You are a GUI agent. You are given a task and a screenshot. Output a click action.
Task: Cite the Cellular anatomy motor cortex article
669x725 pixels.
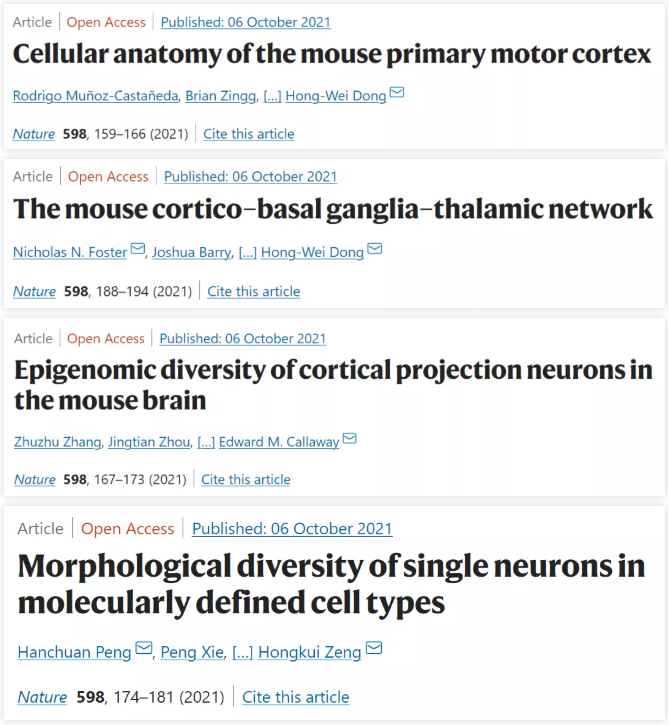[x=249, y=134]
